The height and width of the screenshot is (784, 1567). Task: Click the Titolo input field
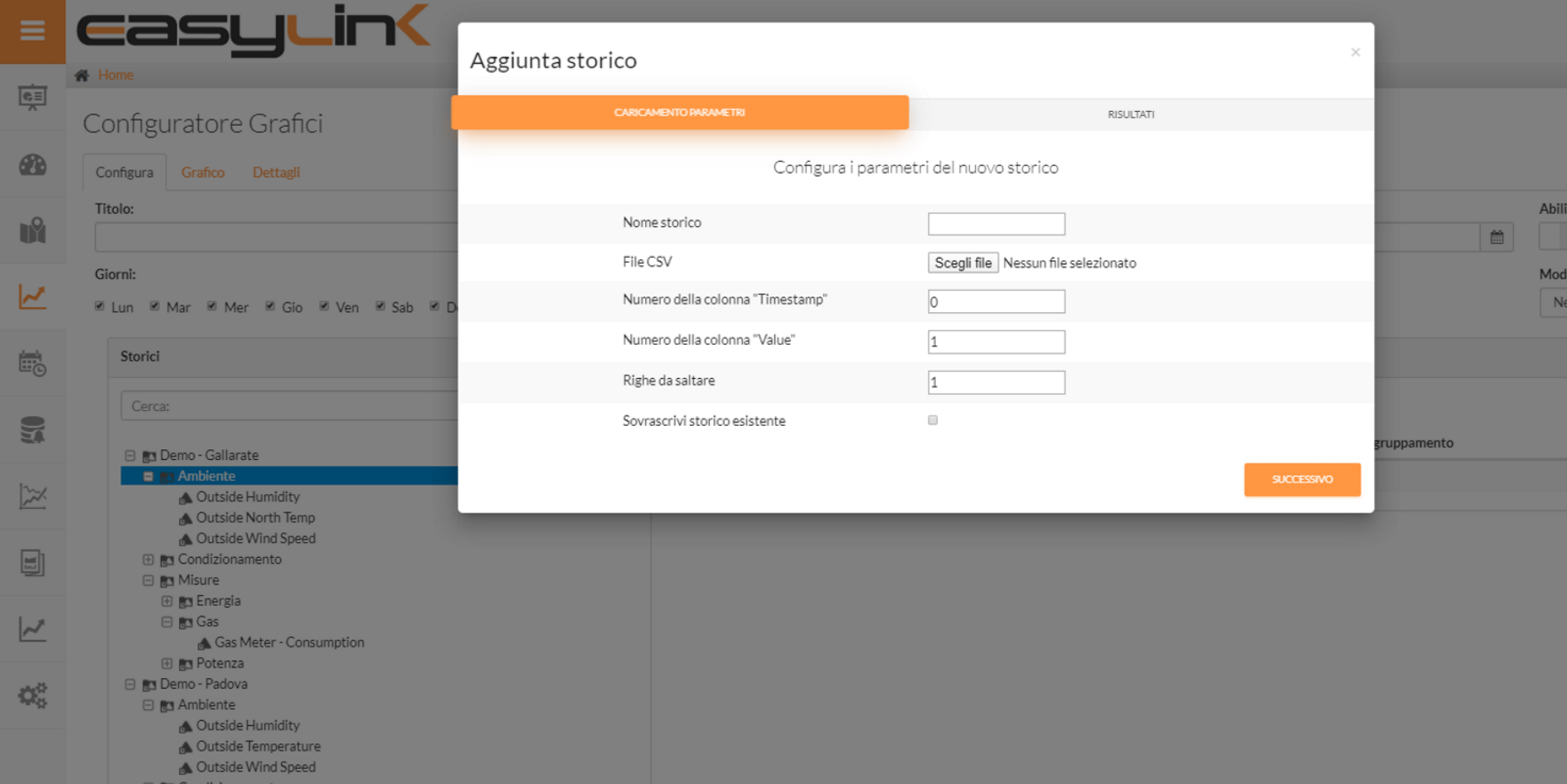tap(276, 237)
